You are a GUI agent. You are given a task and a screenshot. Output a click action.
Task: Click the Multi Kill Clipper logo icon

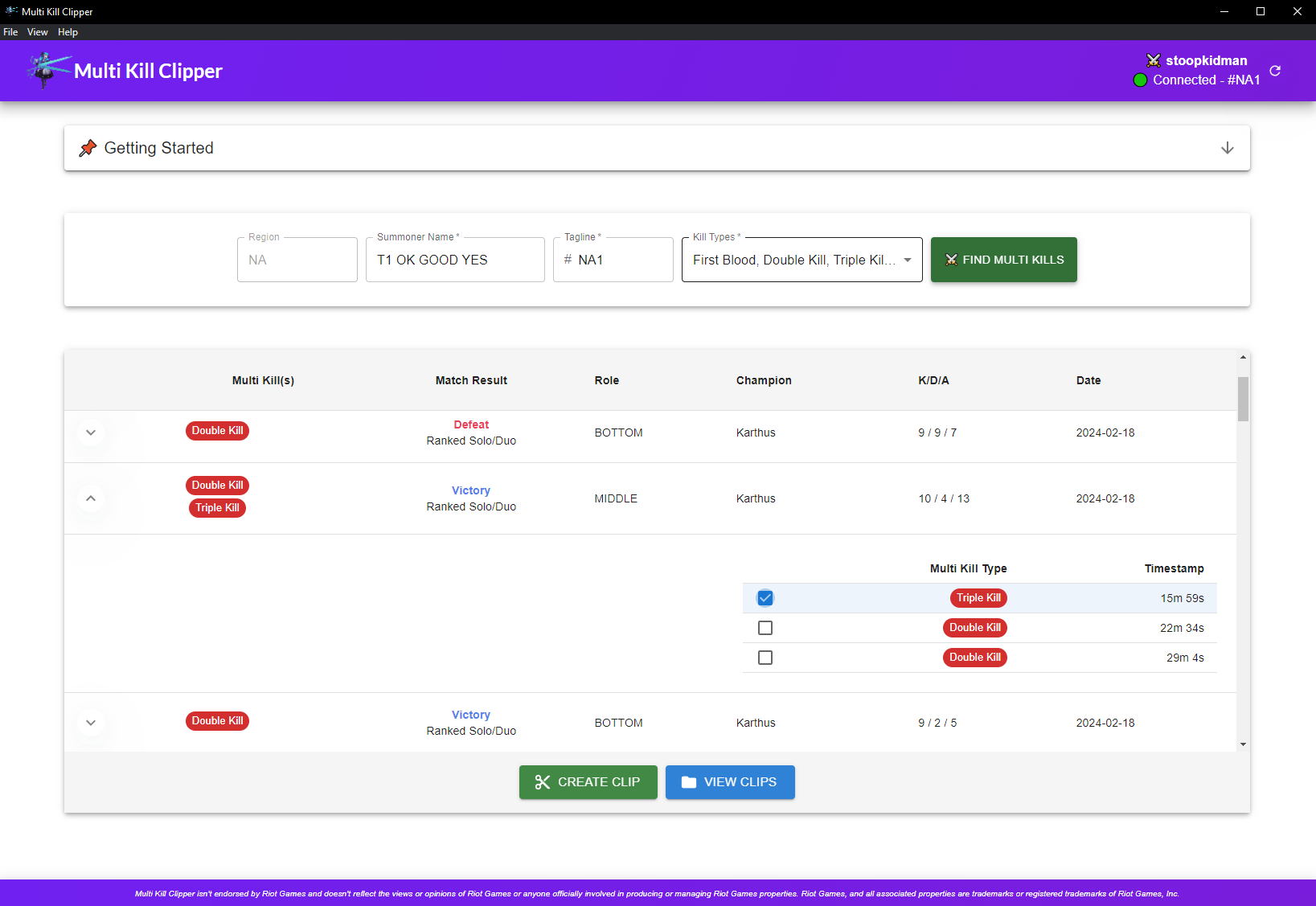pos(46,70)
